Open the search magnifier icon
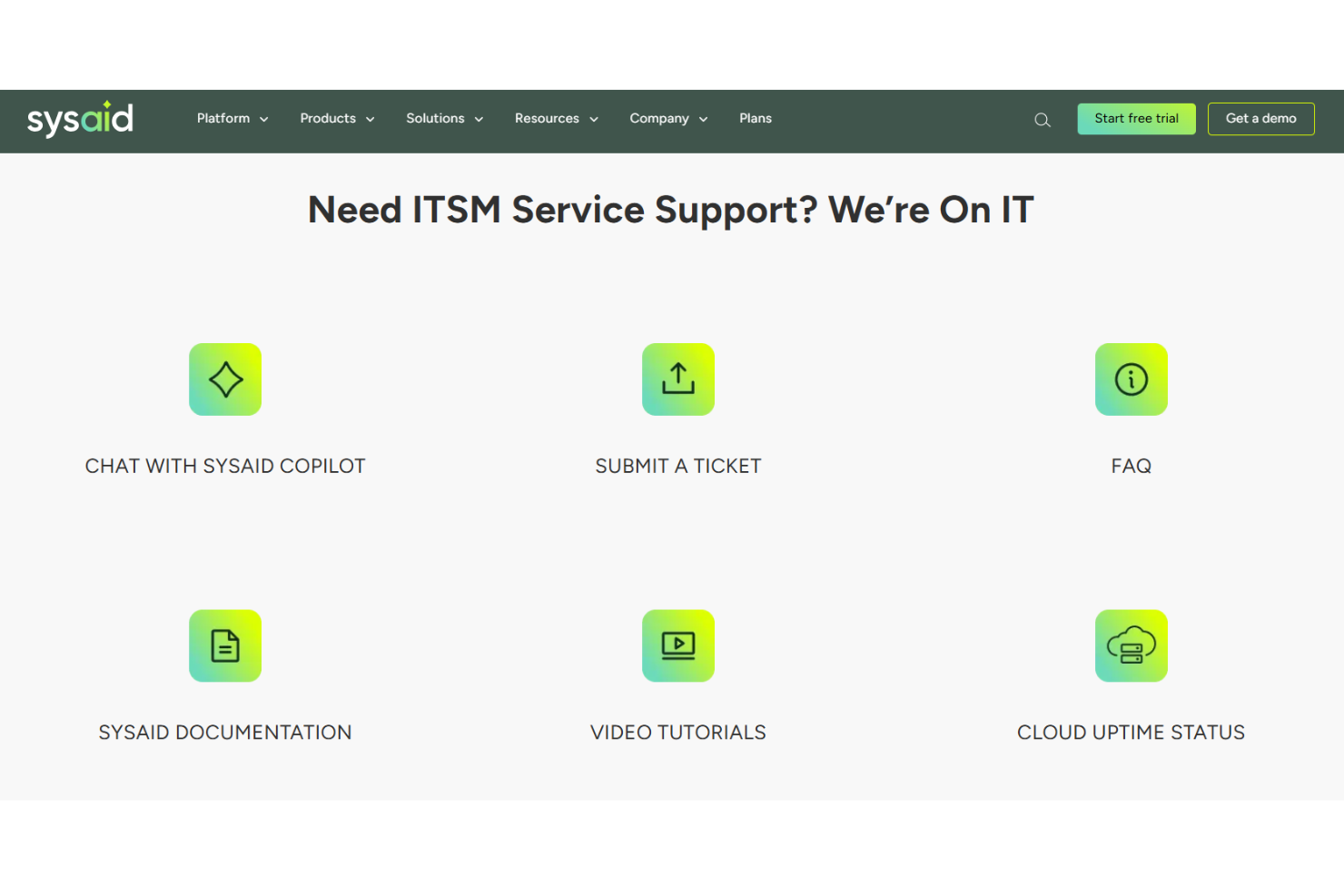1344x896 pixels. [1043, 120]
